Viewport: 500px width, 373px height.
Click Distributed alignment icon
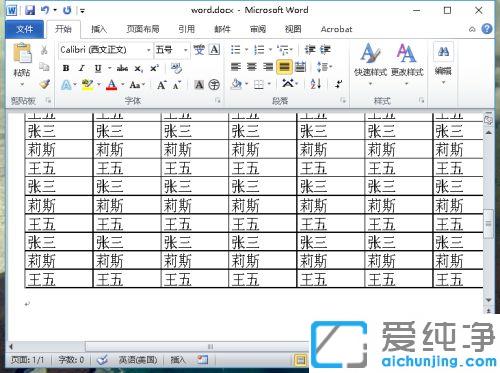300,67
